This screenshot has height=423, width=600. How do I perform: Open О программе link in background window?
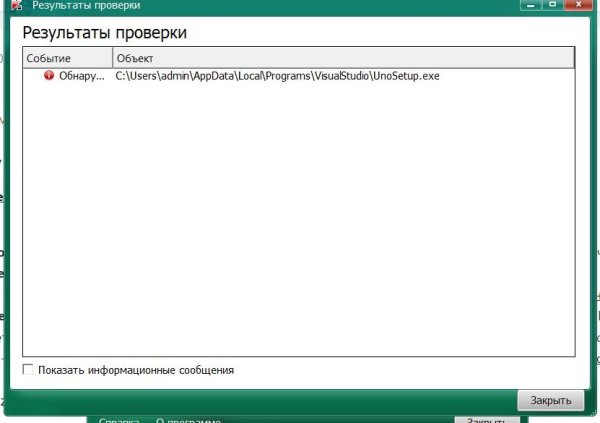coord(188,420)
